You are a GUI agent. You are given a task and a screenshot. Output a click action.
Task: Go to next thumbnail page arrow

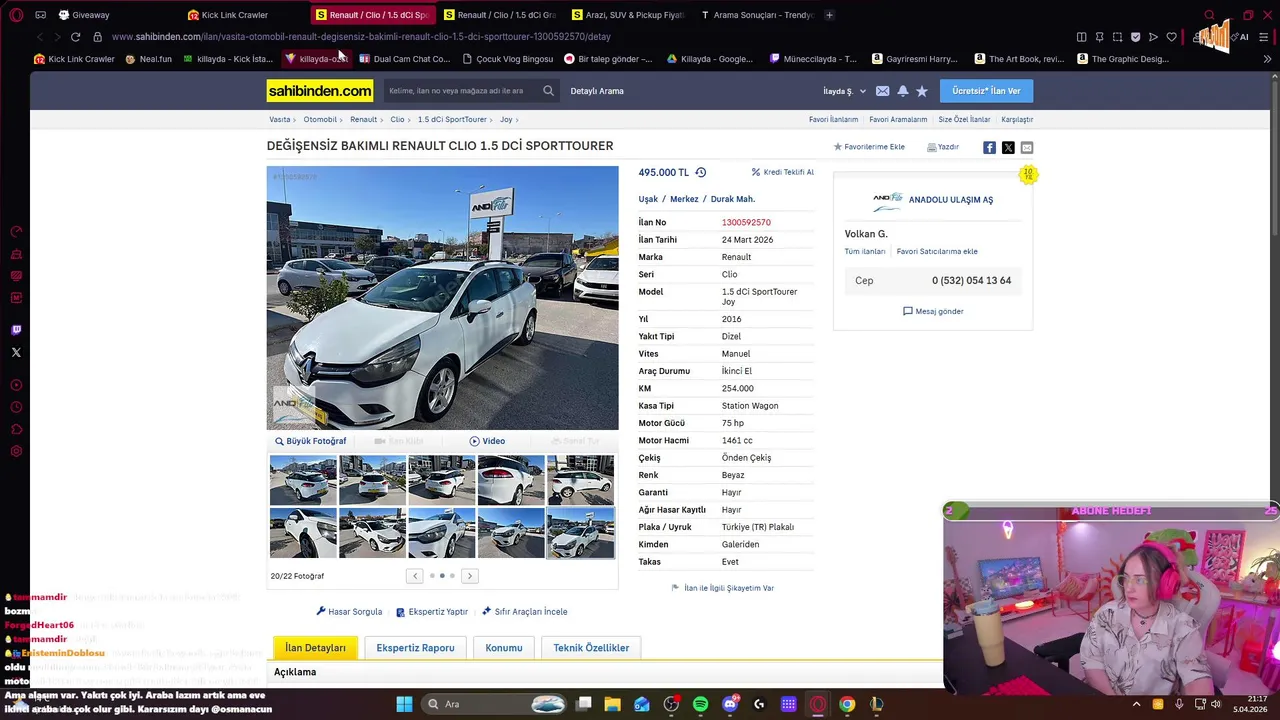tap(469, 576)
